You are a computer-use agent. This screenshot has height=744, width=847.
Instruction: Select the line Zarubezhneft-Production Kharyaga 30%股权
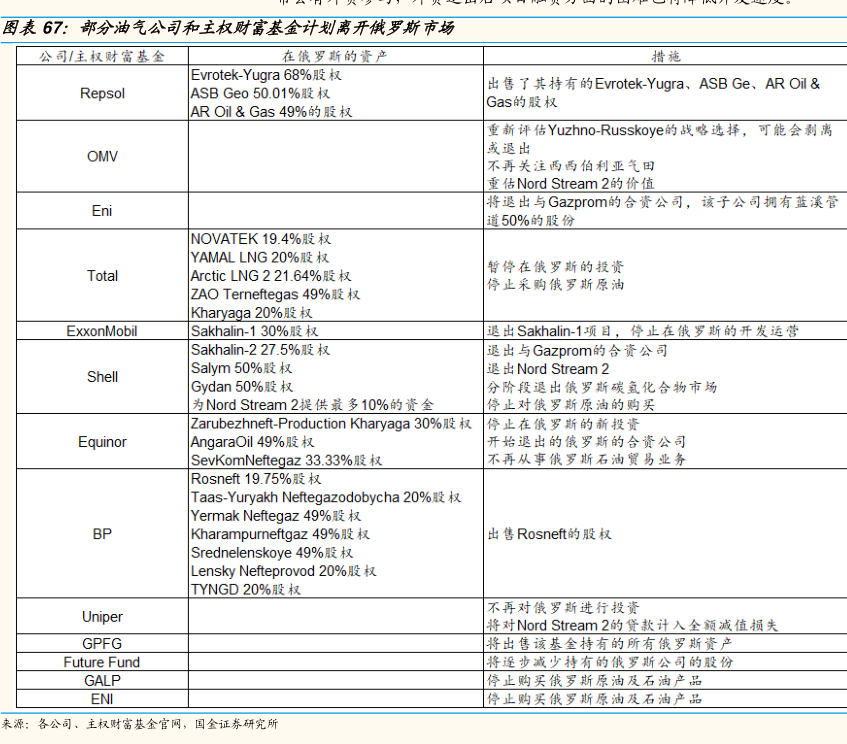(x=331, y=424)
